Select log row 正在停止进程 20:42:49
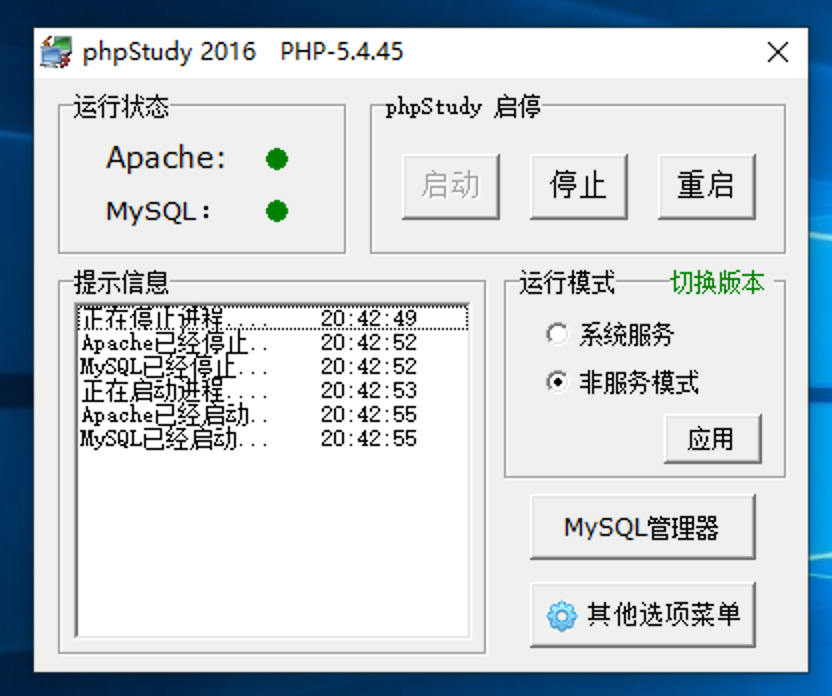The image size is (832, 696). (273, 318)
